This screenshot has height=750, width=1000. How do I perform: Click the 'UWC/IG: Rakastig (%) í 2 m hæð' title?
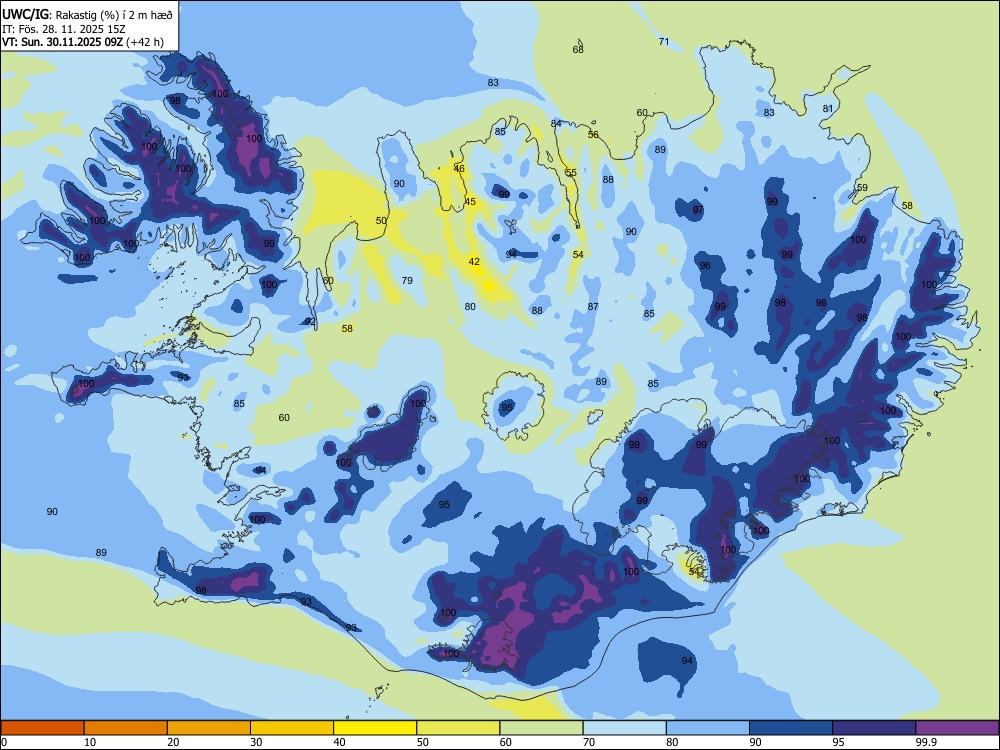87,14
